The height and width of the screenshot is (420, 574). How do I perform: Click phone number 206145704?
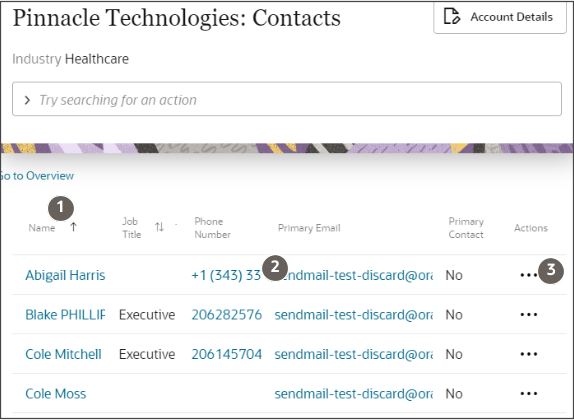[227, 354]
